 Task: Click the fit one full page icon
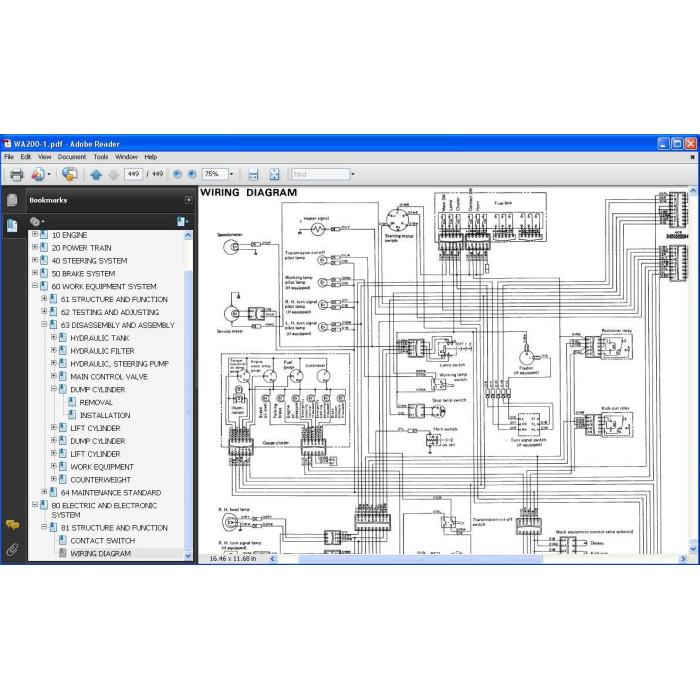[x=274, y=174]
